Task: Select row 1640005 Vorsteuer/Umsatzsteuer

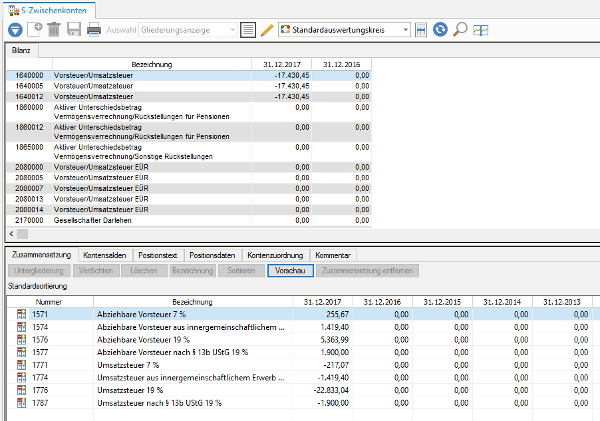Action: [189, 86]
